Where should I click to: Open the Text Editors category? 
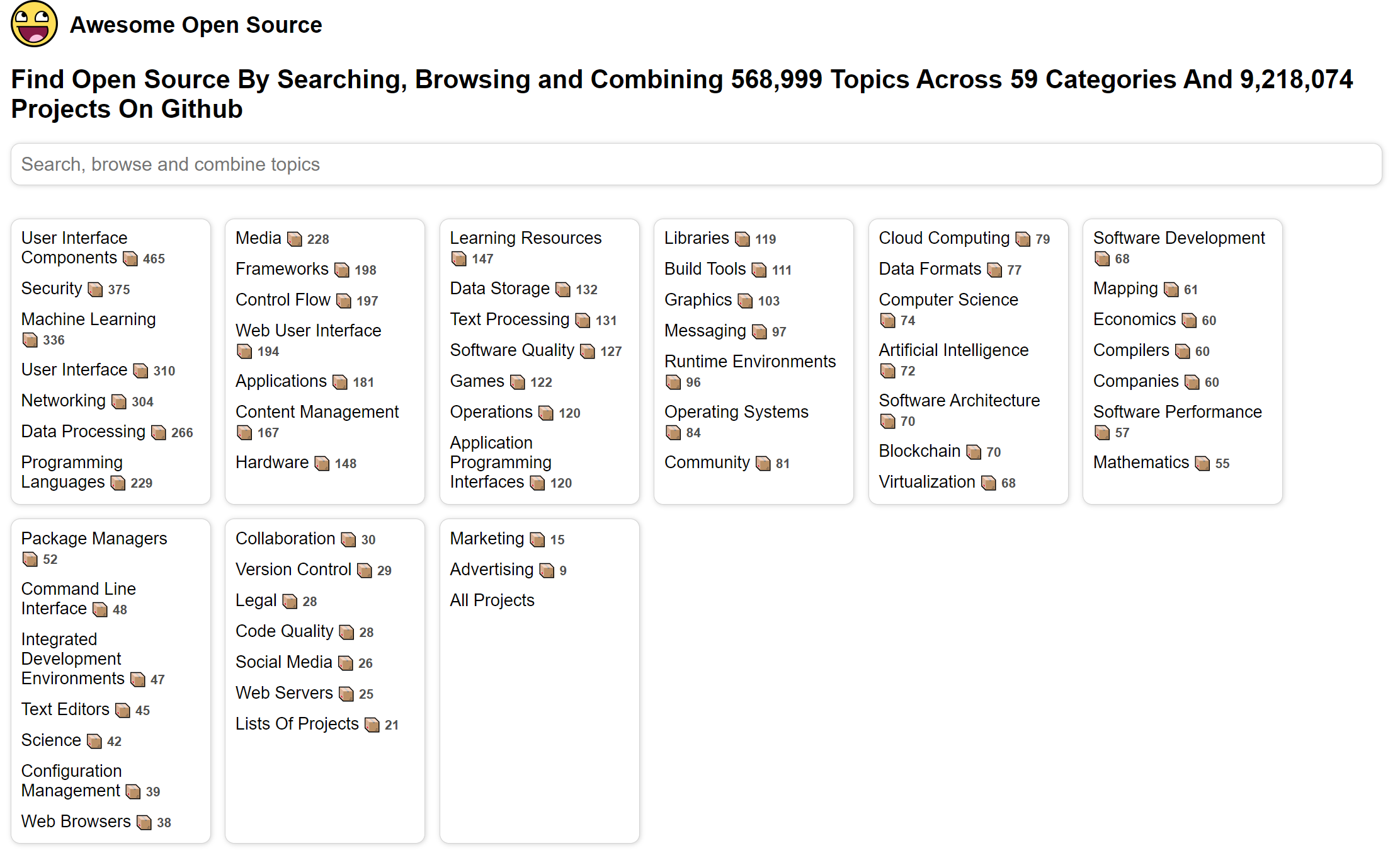click(65, 709)
